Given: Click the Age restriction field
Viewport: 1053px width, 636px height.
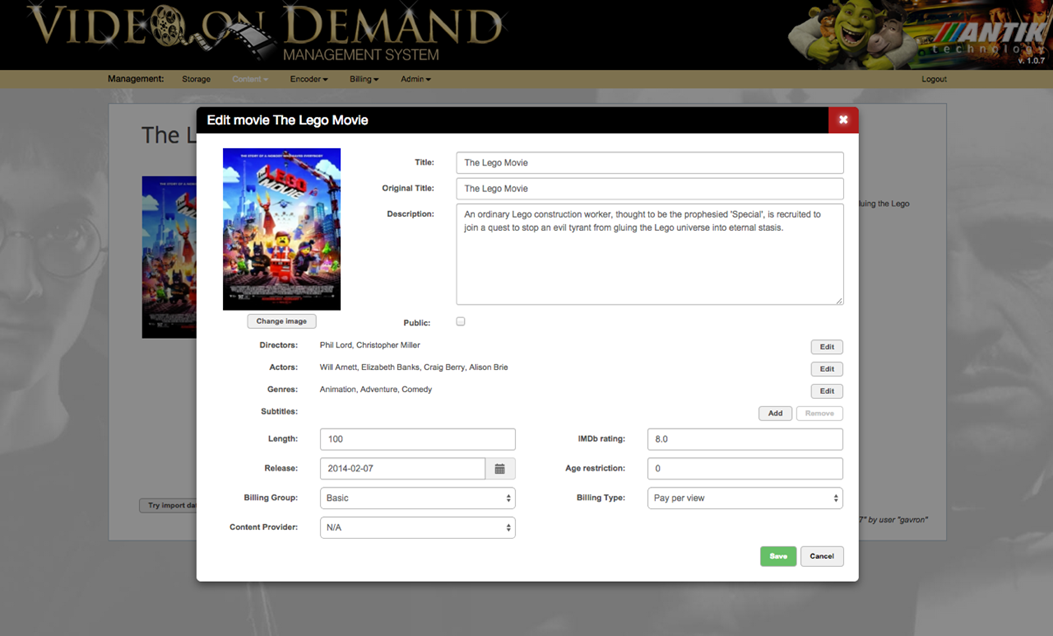Looking at the screenshot, I should pyautogui.click(x=745, y=469).
